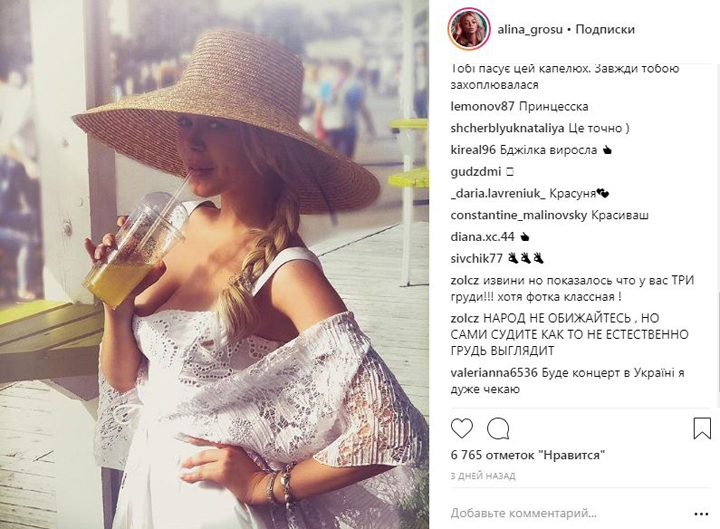Visit kireal96 user profile

pos(473,150)
